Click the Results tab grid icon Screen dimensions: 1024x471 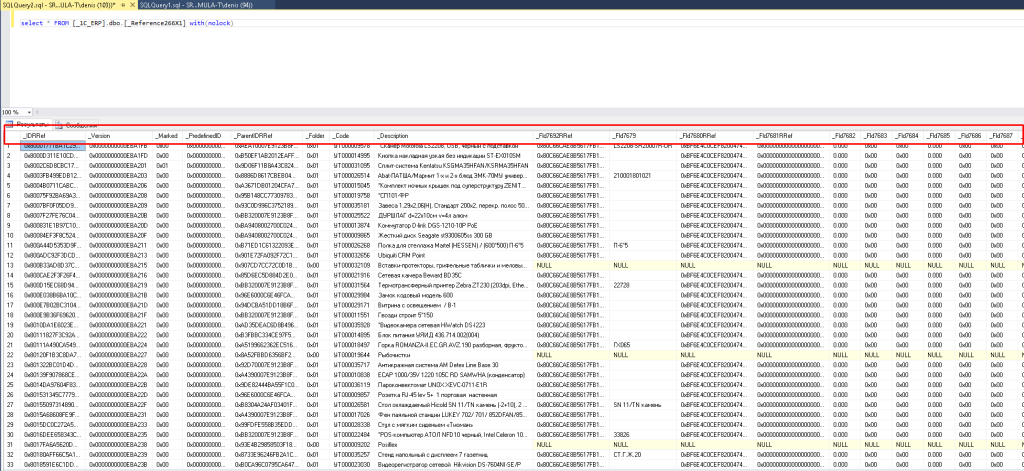coord(9,124)
